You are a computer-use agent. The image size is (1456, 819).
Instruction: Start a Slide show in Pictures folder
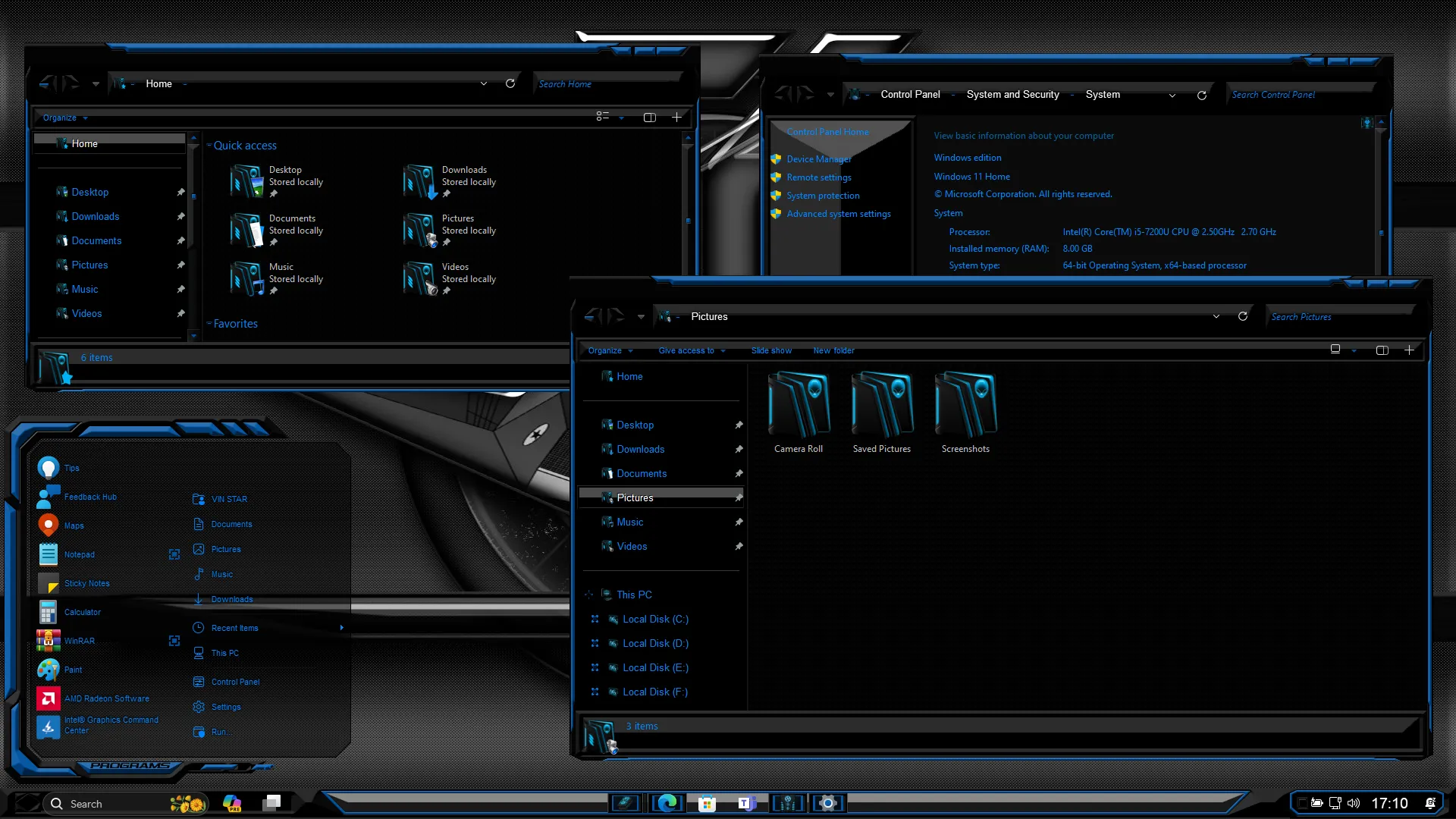pos(771,350)
